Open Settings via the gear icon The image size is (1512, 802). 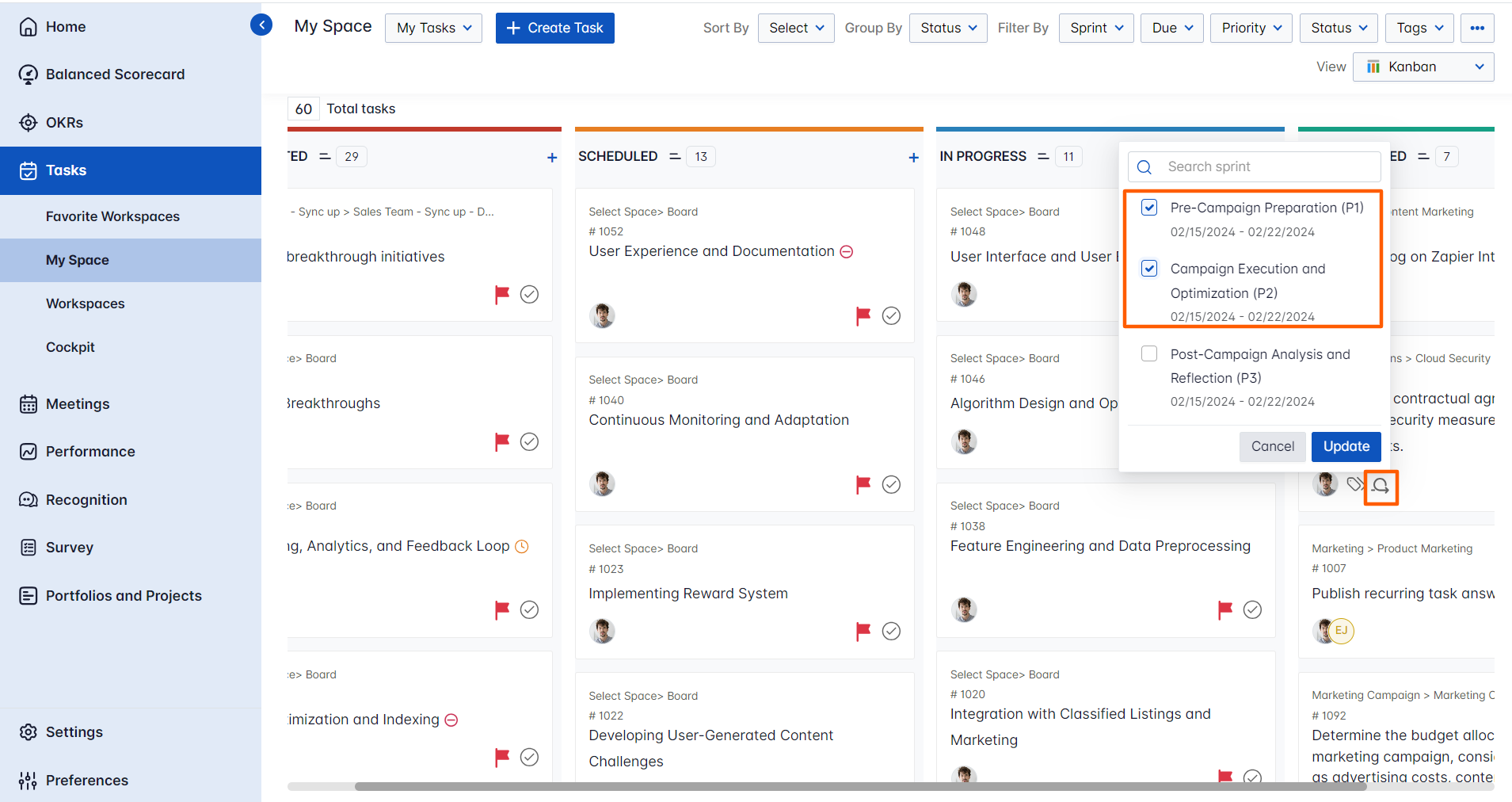(29, 731)
